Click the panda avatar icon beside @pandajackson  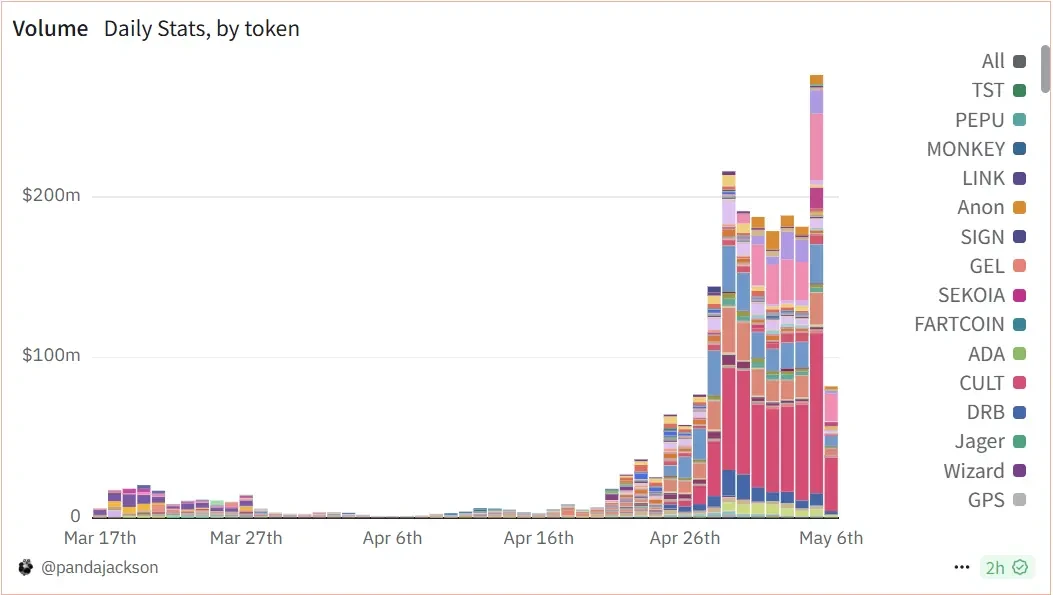(26, 567)
